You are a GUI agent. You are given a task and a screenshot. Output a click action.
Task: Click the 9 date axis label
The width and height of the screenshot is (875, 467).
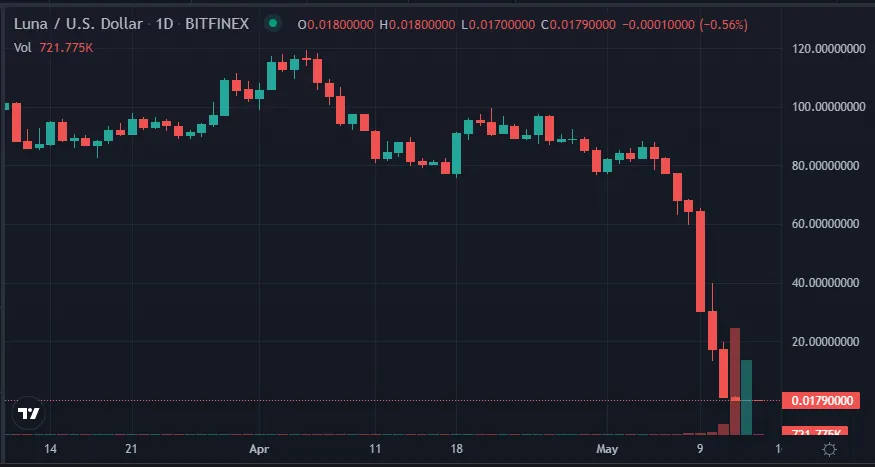(700, 449)
